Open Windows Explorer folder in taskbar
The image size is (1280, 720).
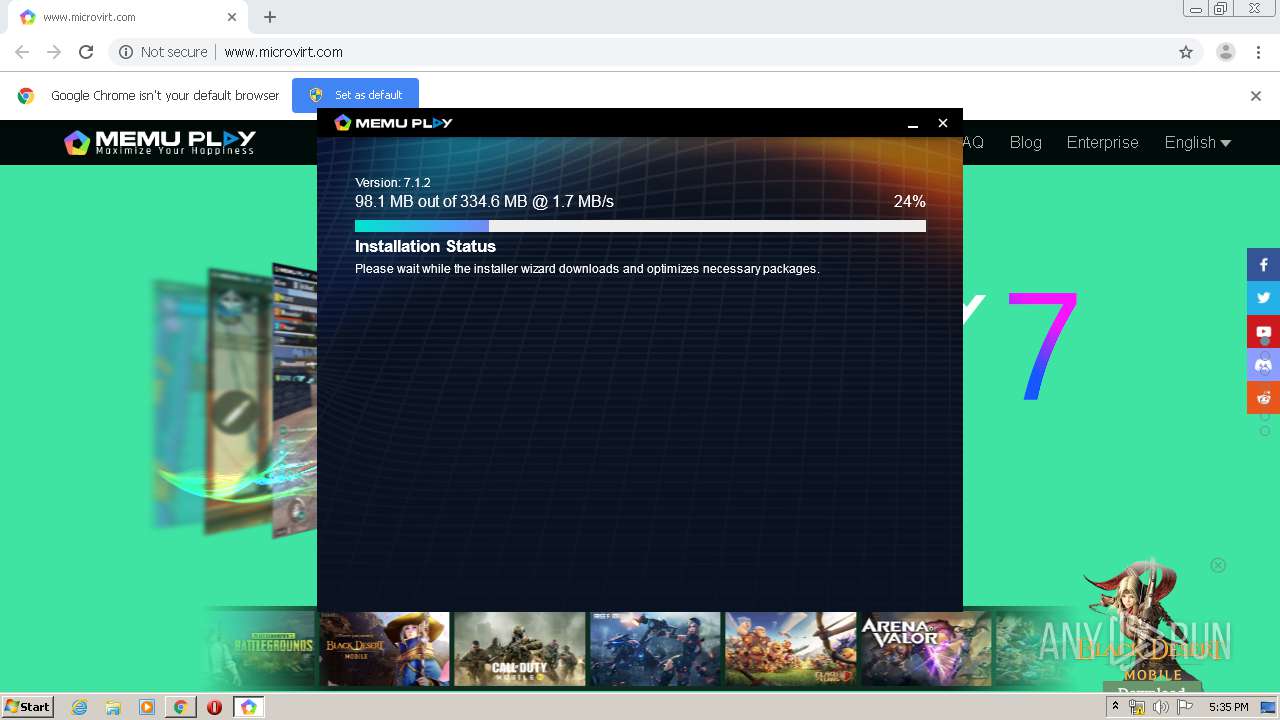pyautogui.click(x=113, y=707)
